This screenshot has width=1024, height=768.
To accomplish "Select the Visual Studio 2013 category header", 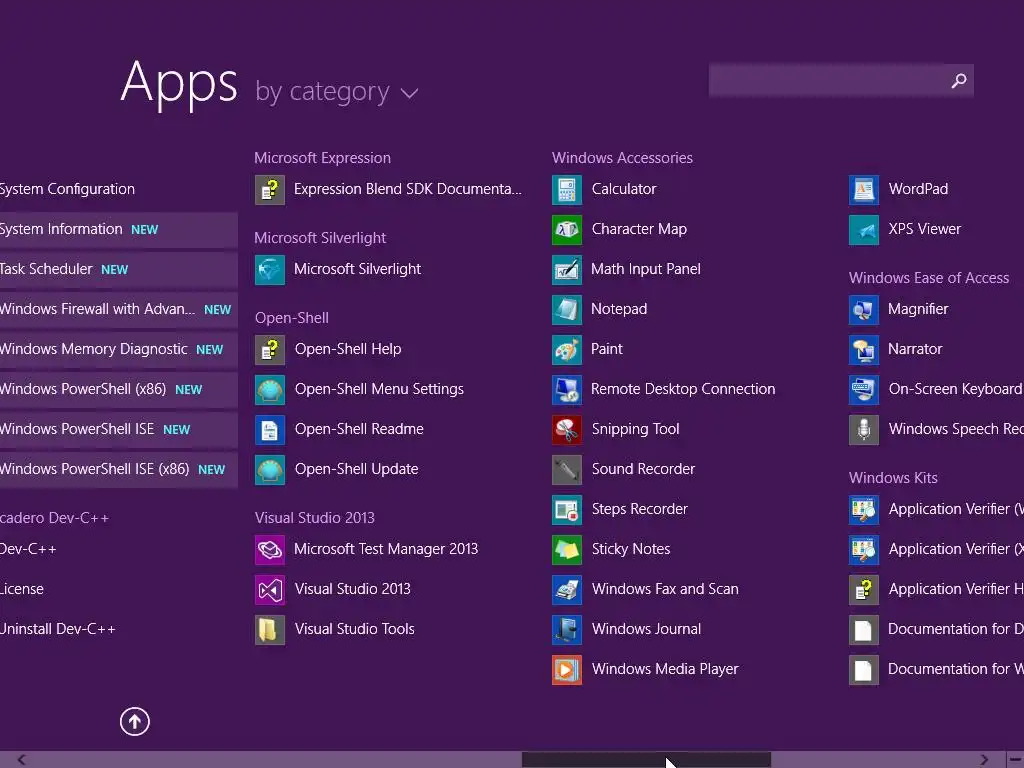I will [315, 518].
